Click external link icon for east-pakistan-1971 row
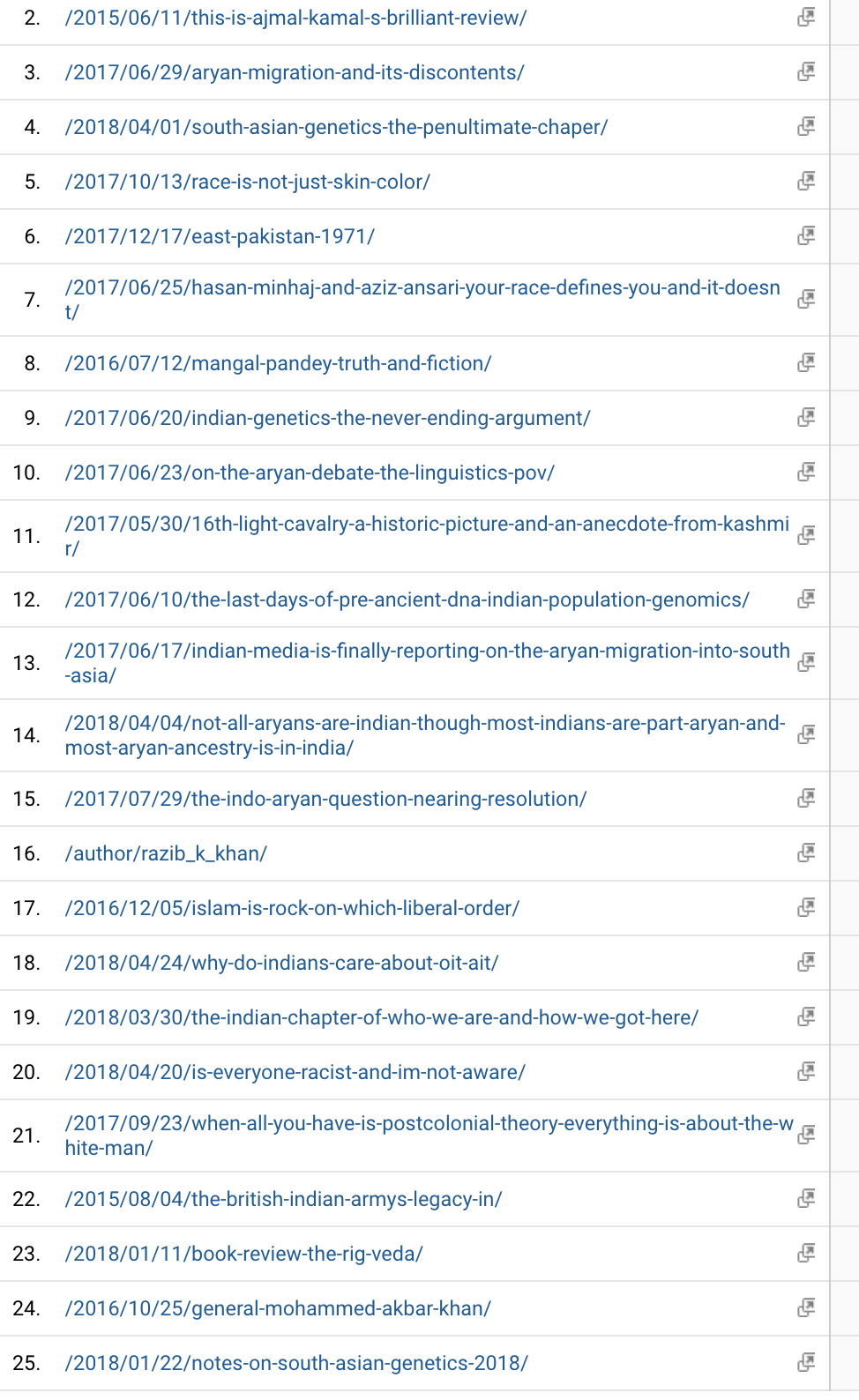 click(x=805, y=236)
